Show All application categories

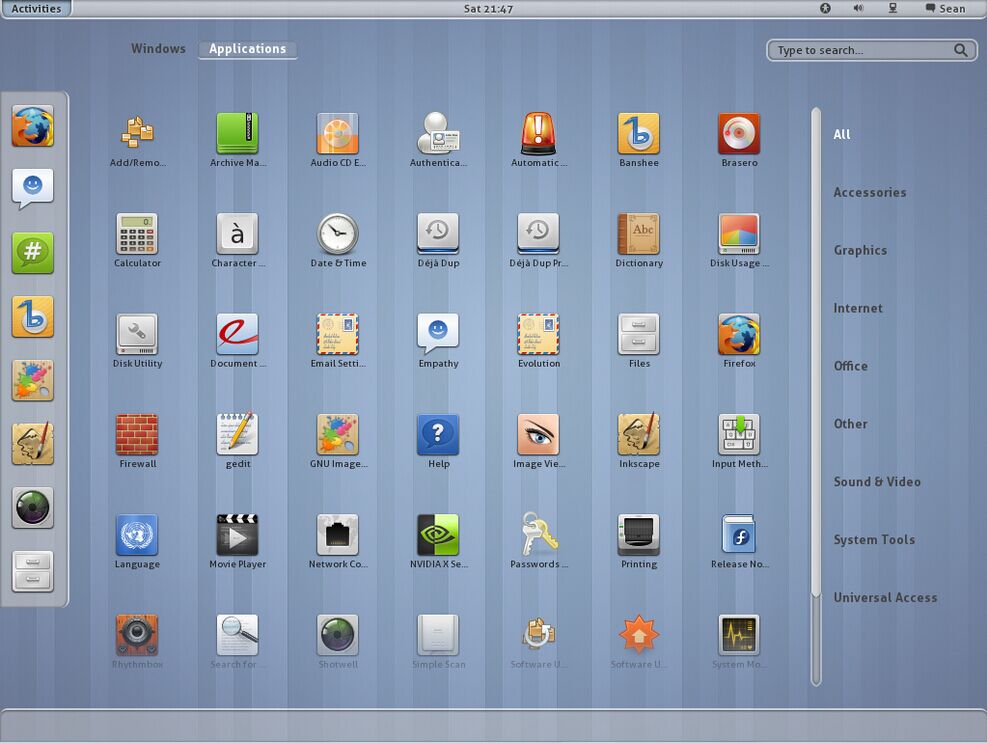pyautogui.click(x=842, y=134)
